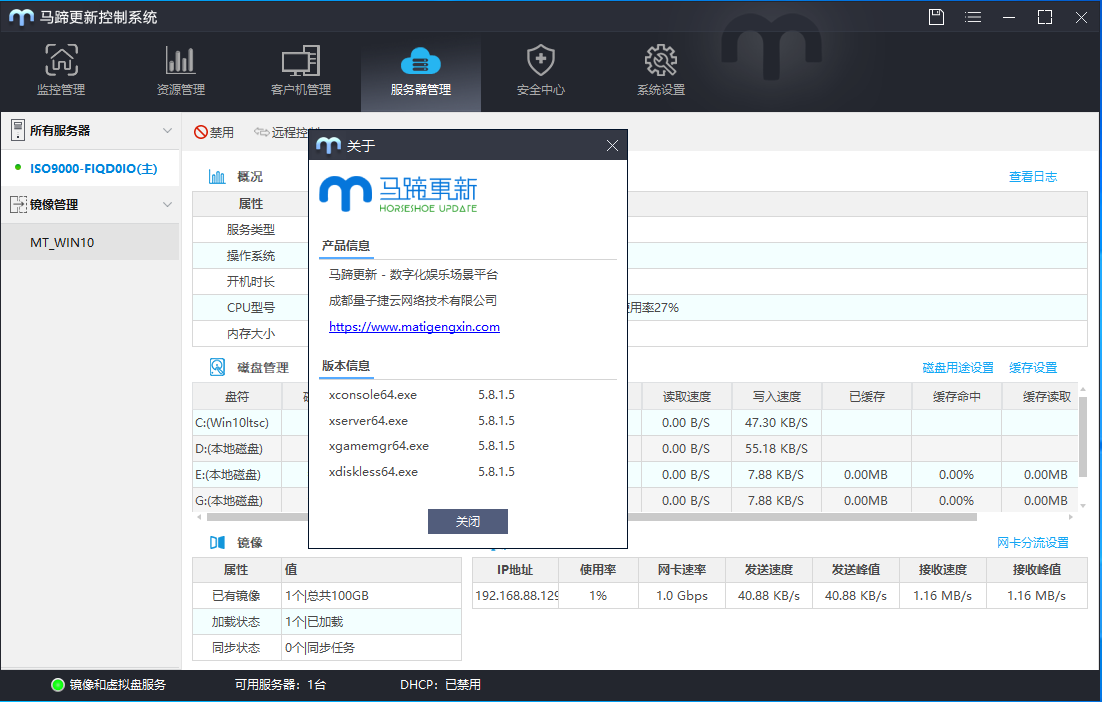Open the title bar menu list icon

click(x=973, y=17)
